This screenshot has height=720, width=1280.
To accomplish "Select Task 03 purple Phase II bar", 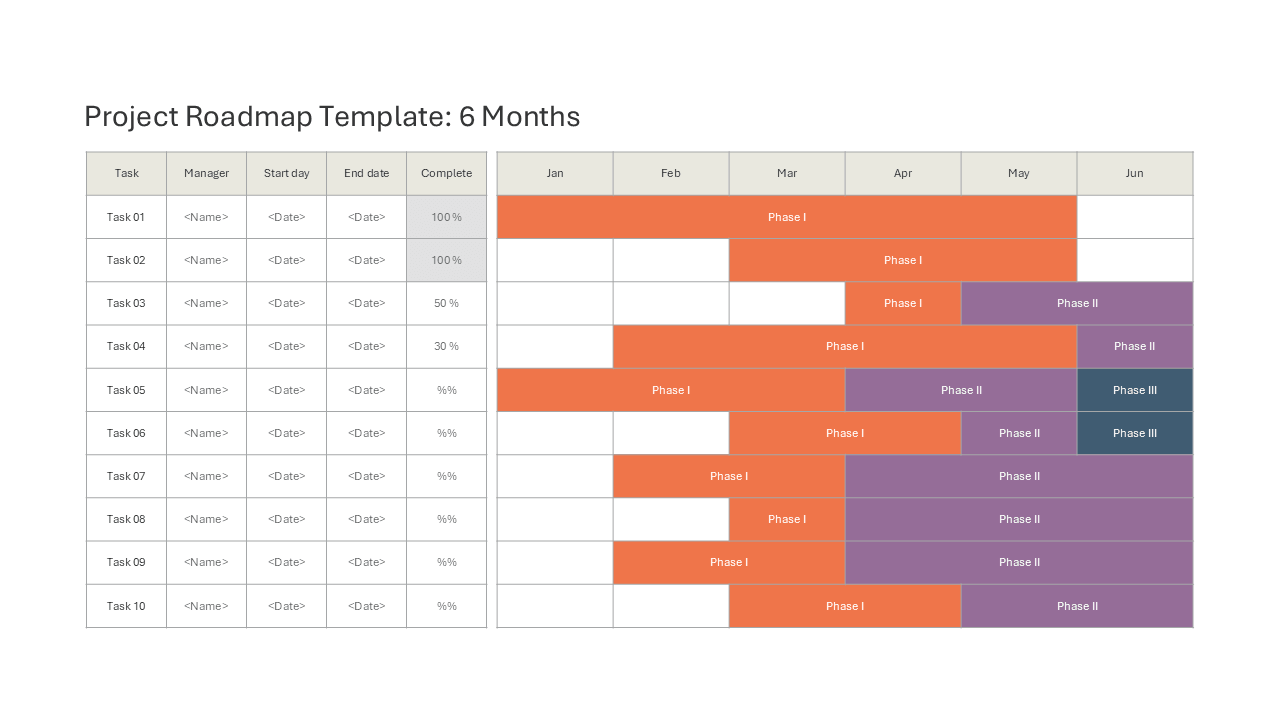I will 1077,303.
